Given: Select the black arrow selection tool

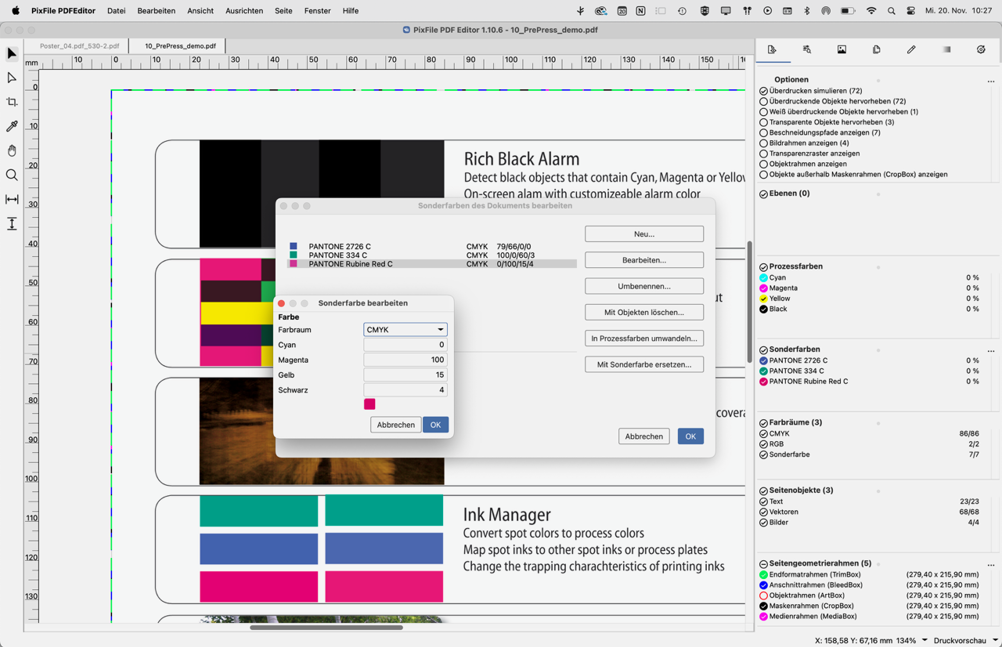Looking at the screenshot, I should point(12,54).
